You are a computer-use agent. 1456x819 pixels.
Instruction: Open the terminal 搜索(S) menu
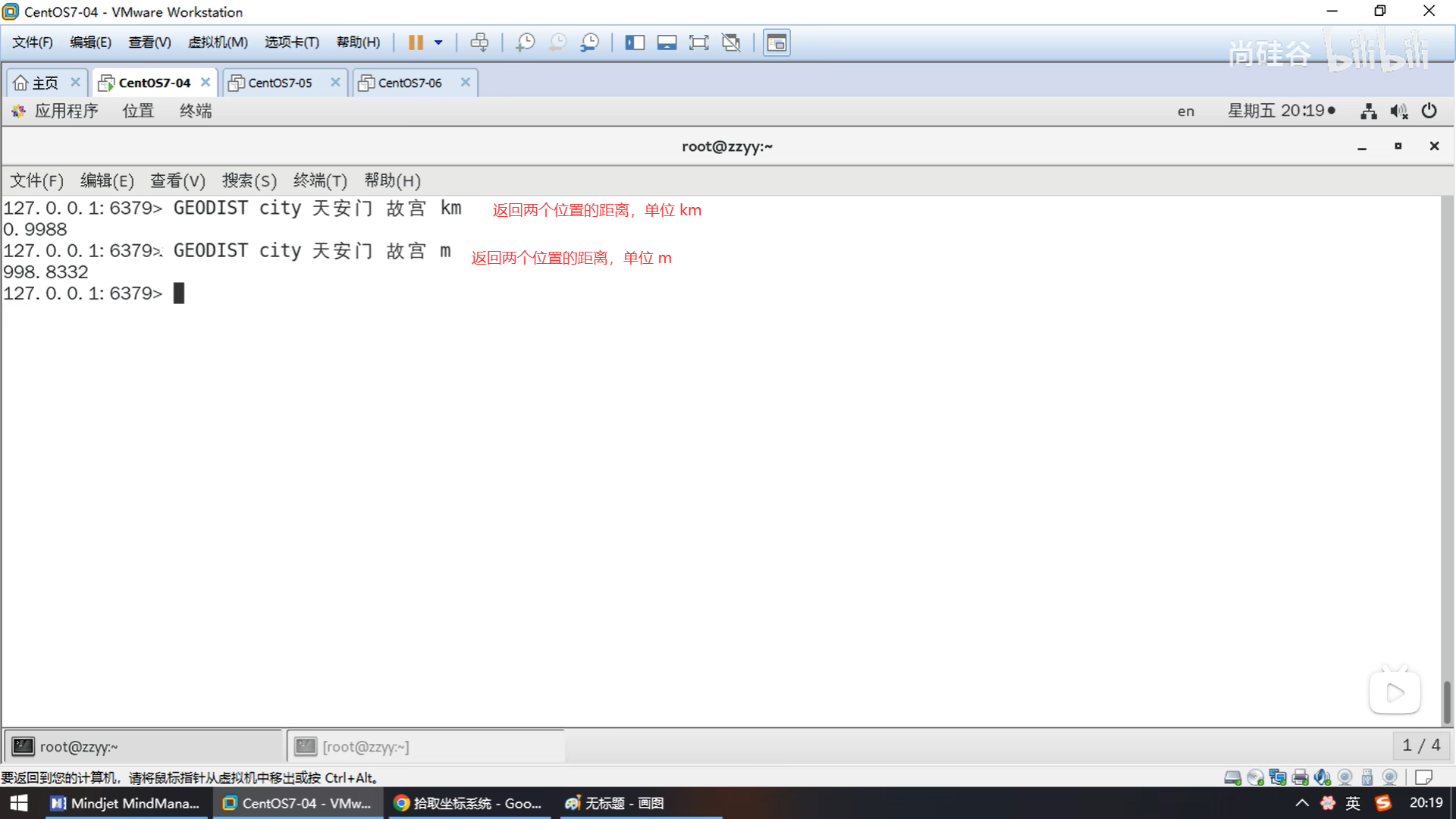[x=249, y=180]
